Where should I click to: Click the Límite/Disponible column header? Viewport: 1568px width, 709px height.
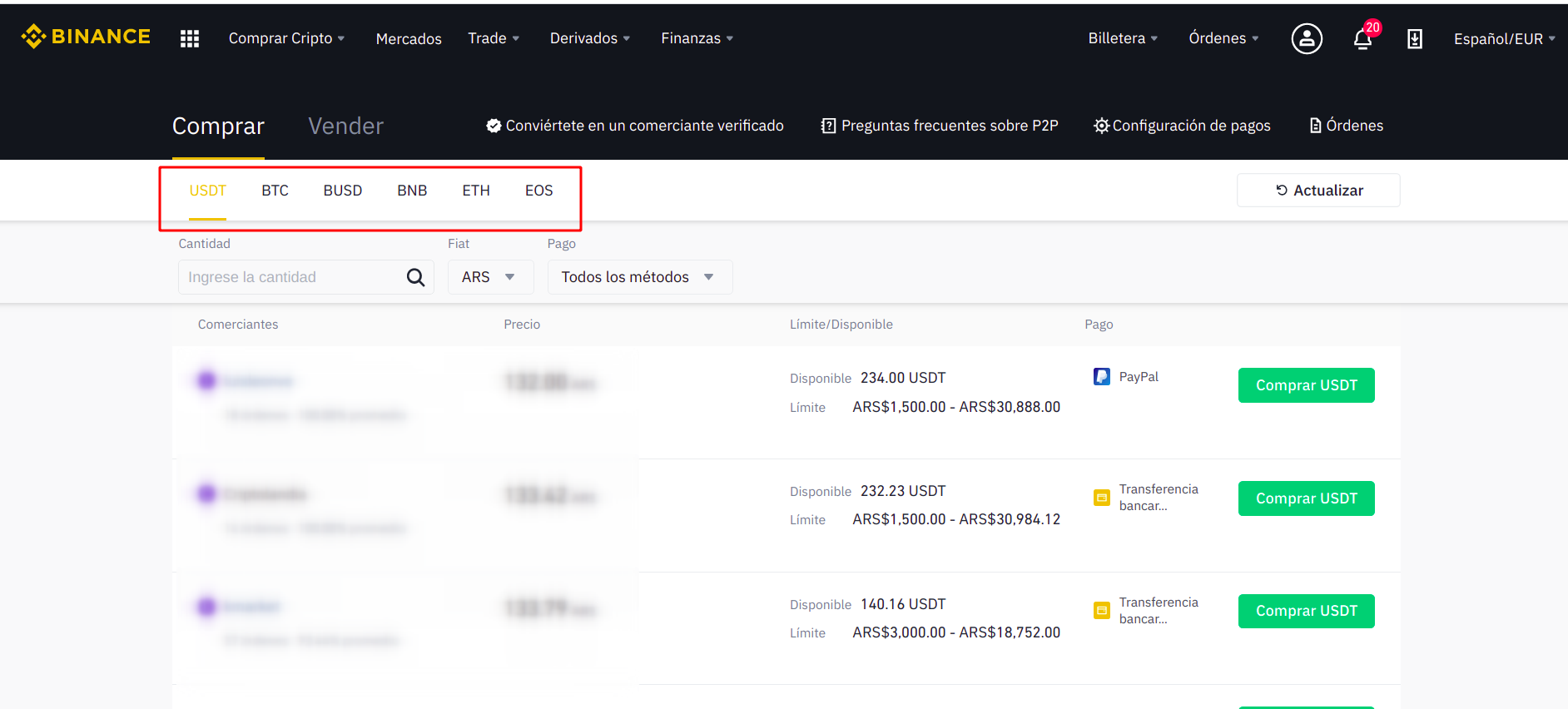841,325
